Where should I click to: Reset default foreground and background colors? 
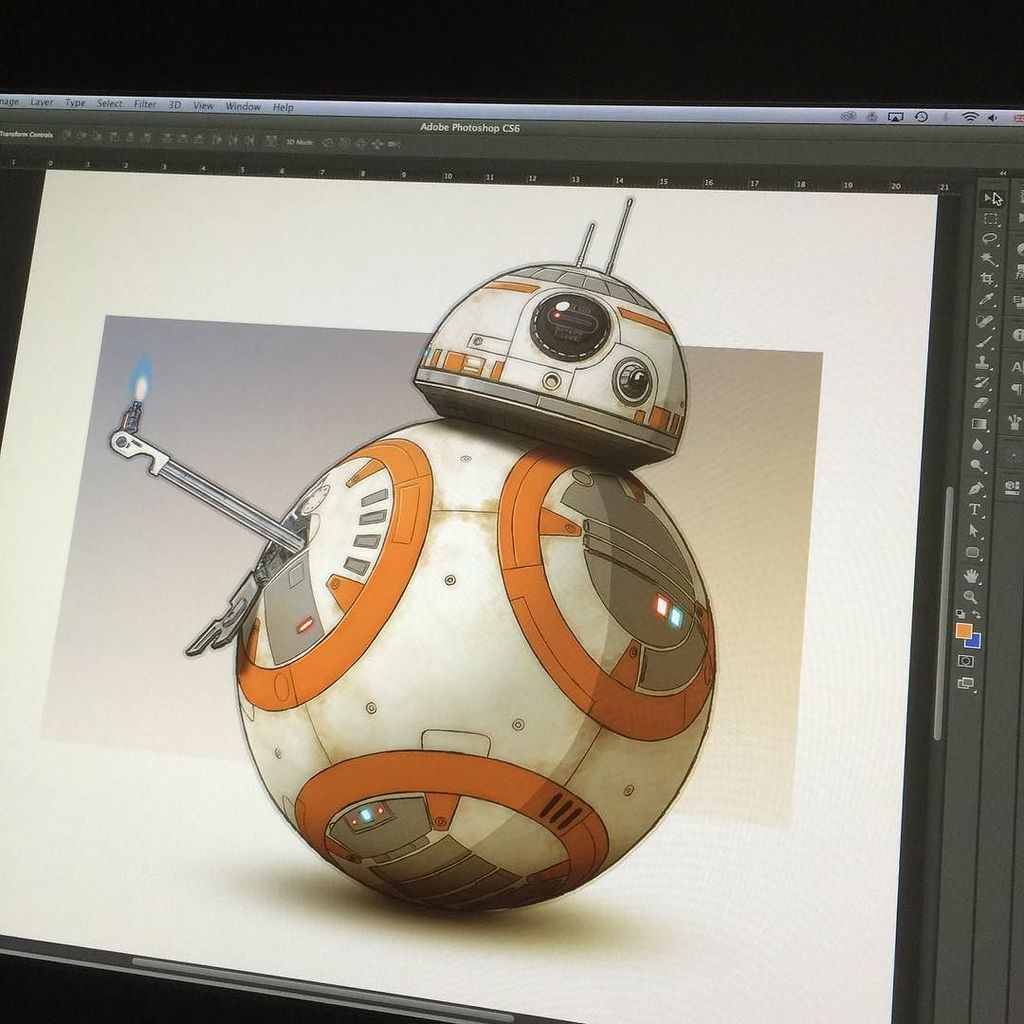coord(960,614)
